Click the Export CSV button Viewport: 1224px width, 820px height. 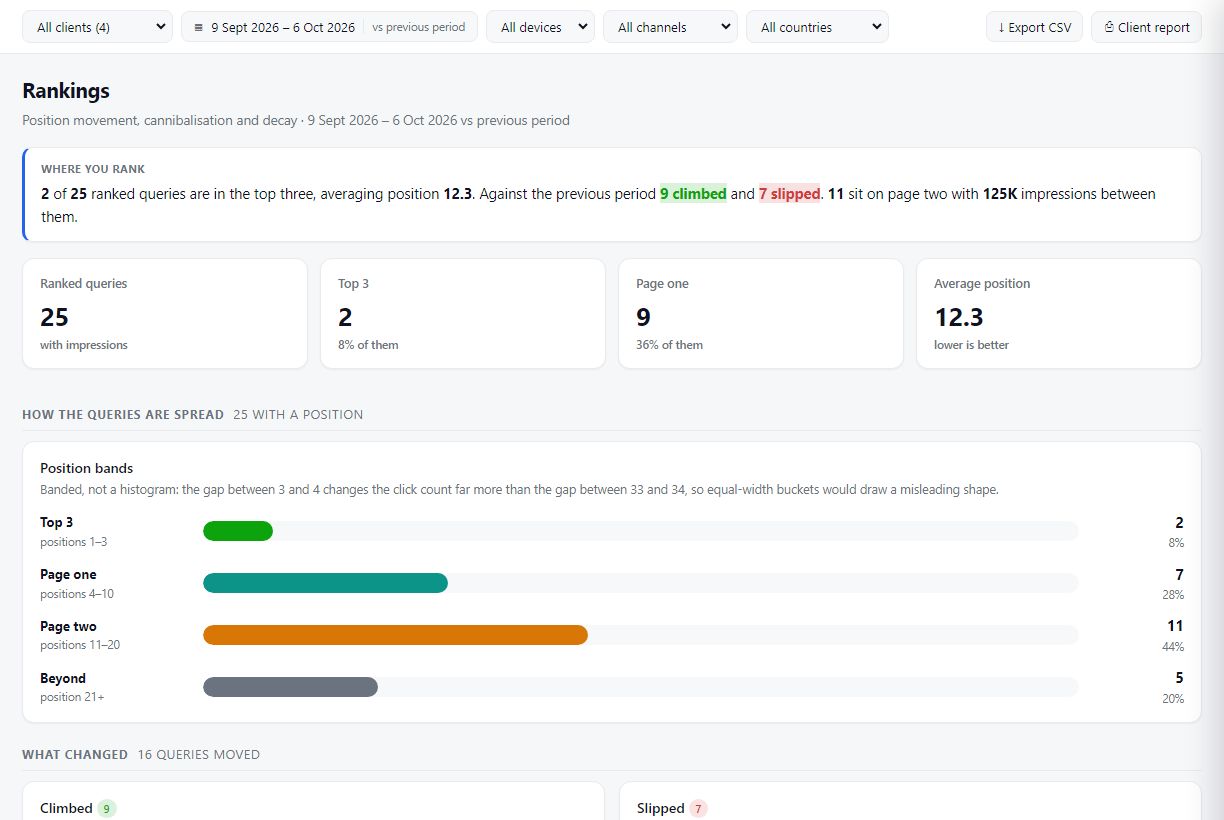point(1034,27)
